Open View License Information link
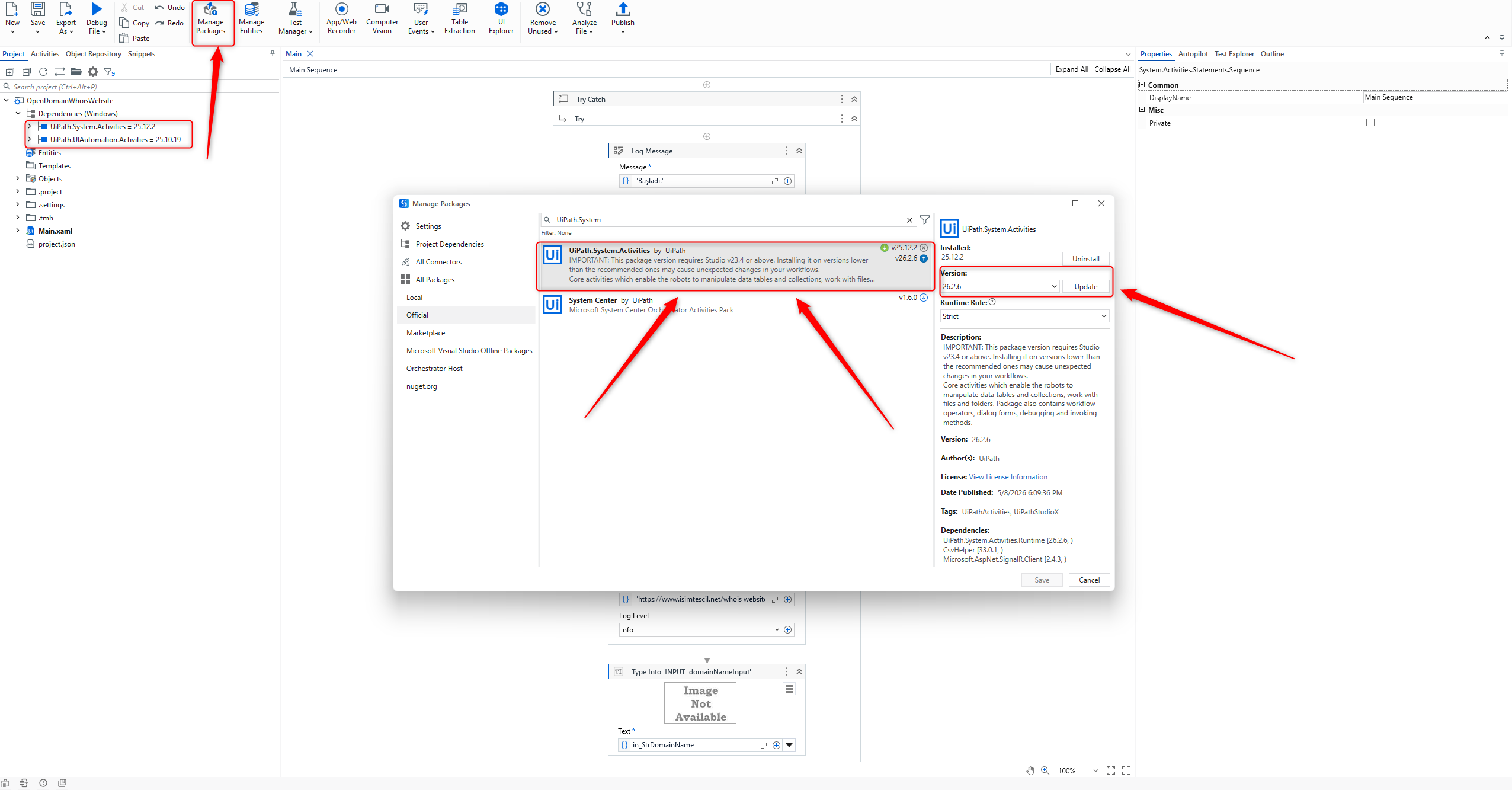 (1008, 477)
